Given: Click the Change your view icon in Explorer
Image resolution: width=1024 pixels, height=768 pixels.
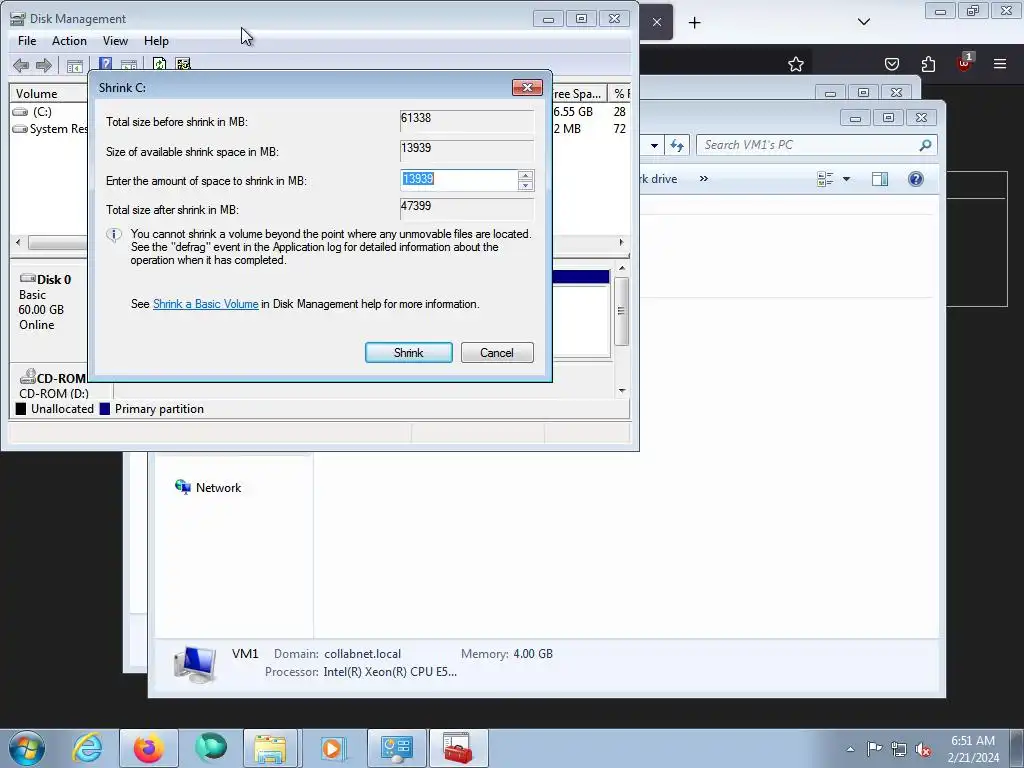Looking at the screenshot, I should [825, 179].
